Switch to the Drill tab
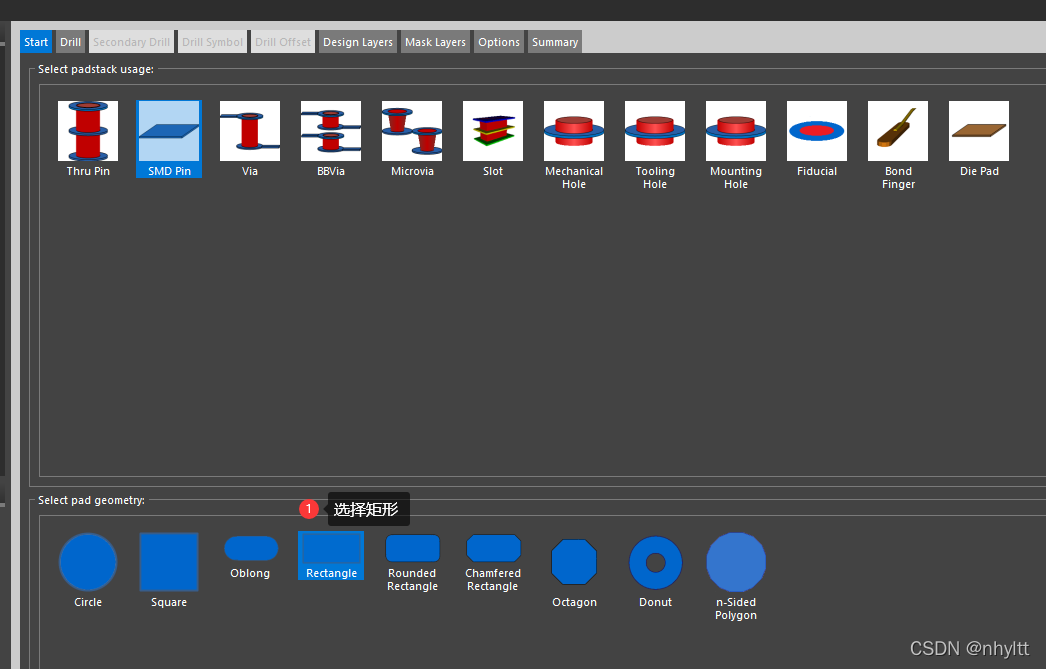Viewport: 1046px width, 669px height. [x=70, y=42]
